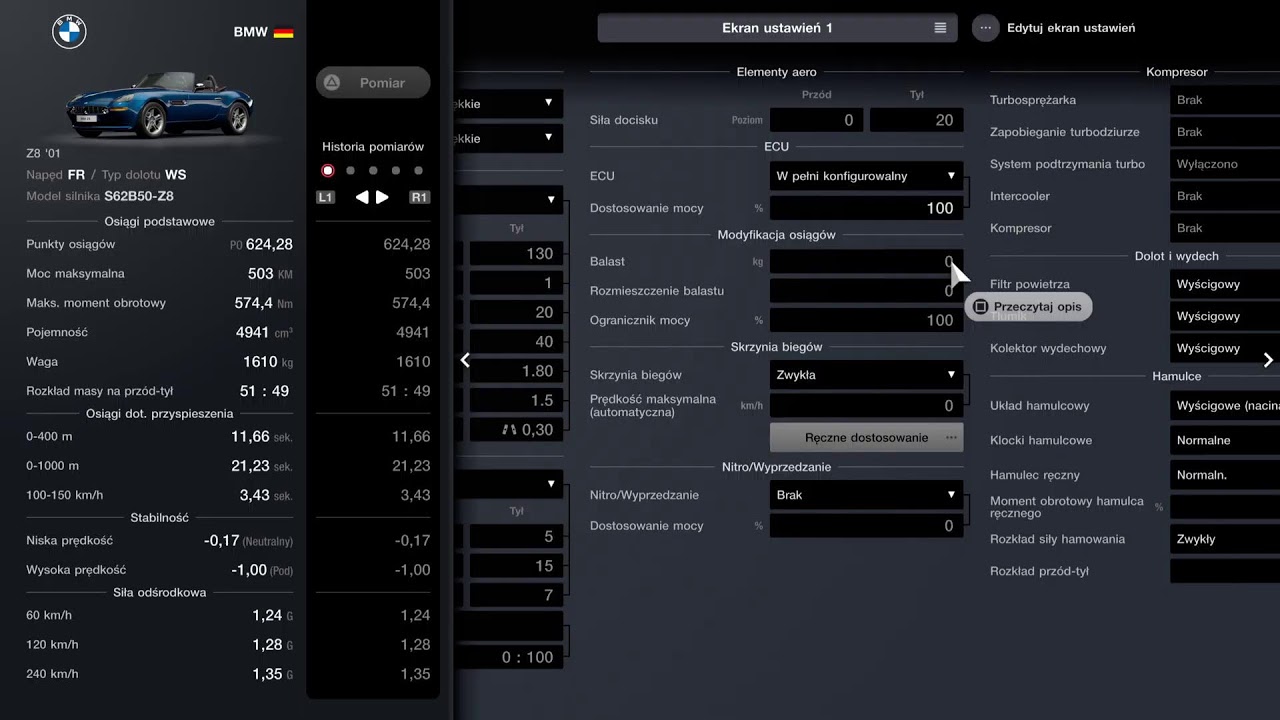Screen dimensions: 1280x720
Task: Select the Nitro Dostosowanie mocy field
Action: [866, 526]
